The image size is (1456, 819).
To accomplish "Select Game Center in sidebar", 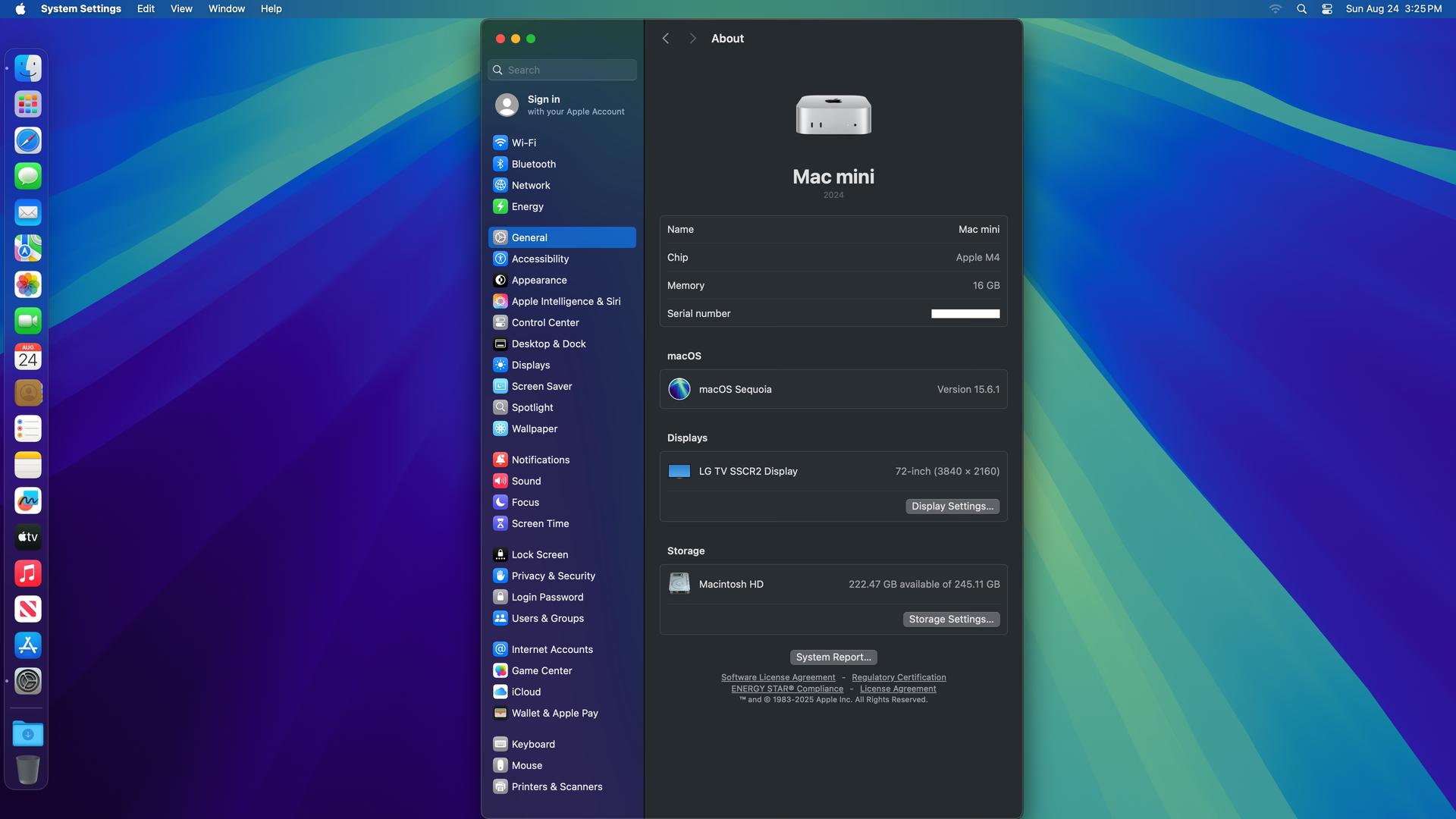I will coord(562,670).
